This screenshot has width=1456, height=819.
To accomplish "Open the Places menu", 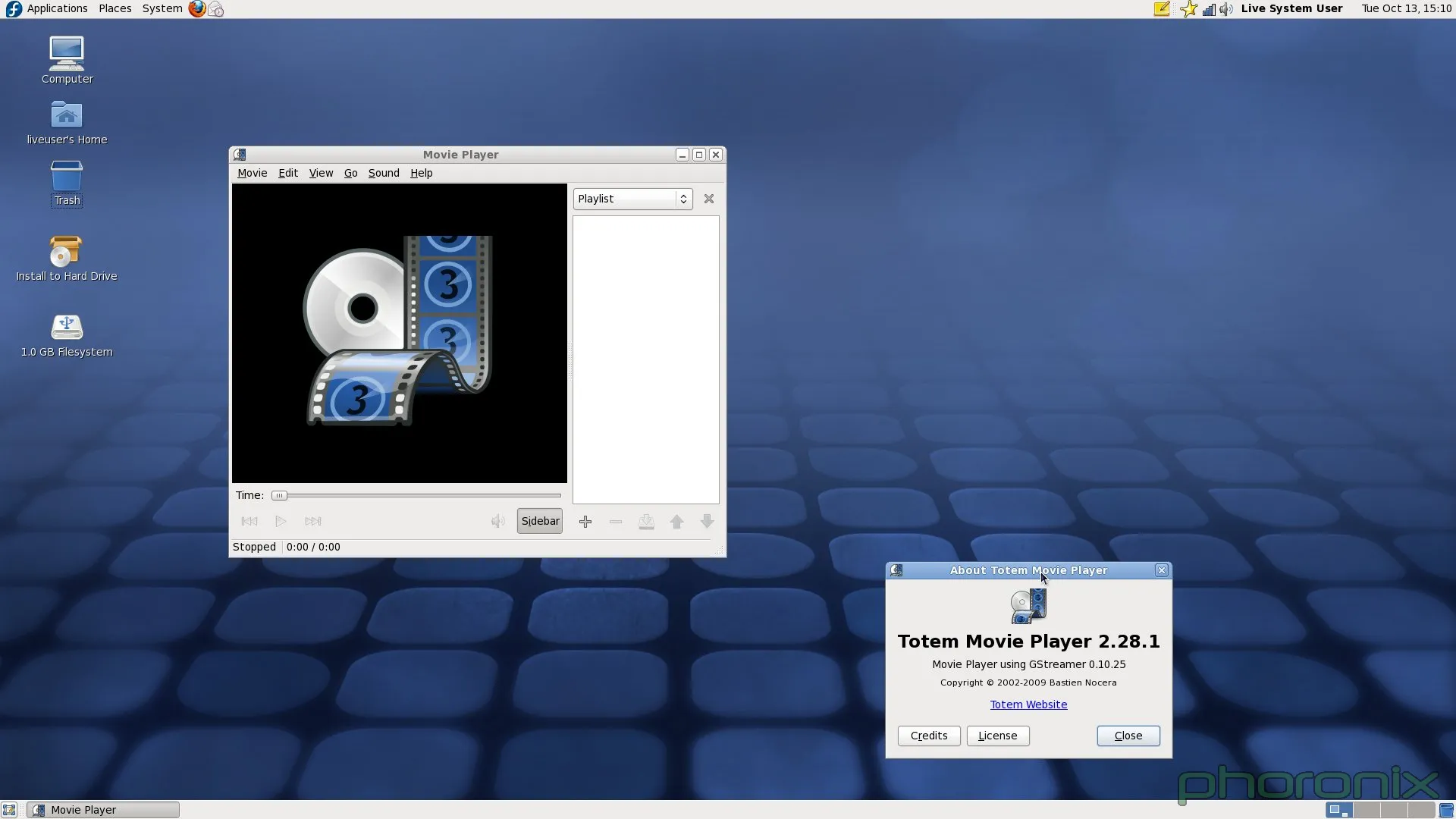I will [x=115, y=8].
